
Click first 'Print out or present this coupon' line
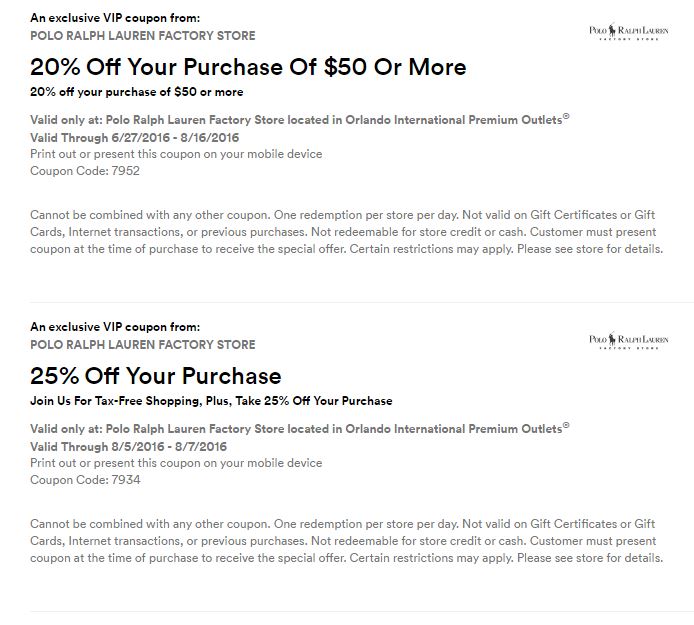[x=176, y=154]
